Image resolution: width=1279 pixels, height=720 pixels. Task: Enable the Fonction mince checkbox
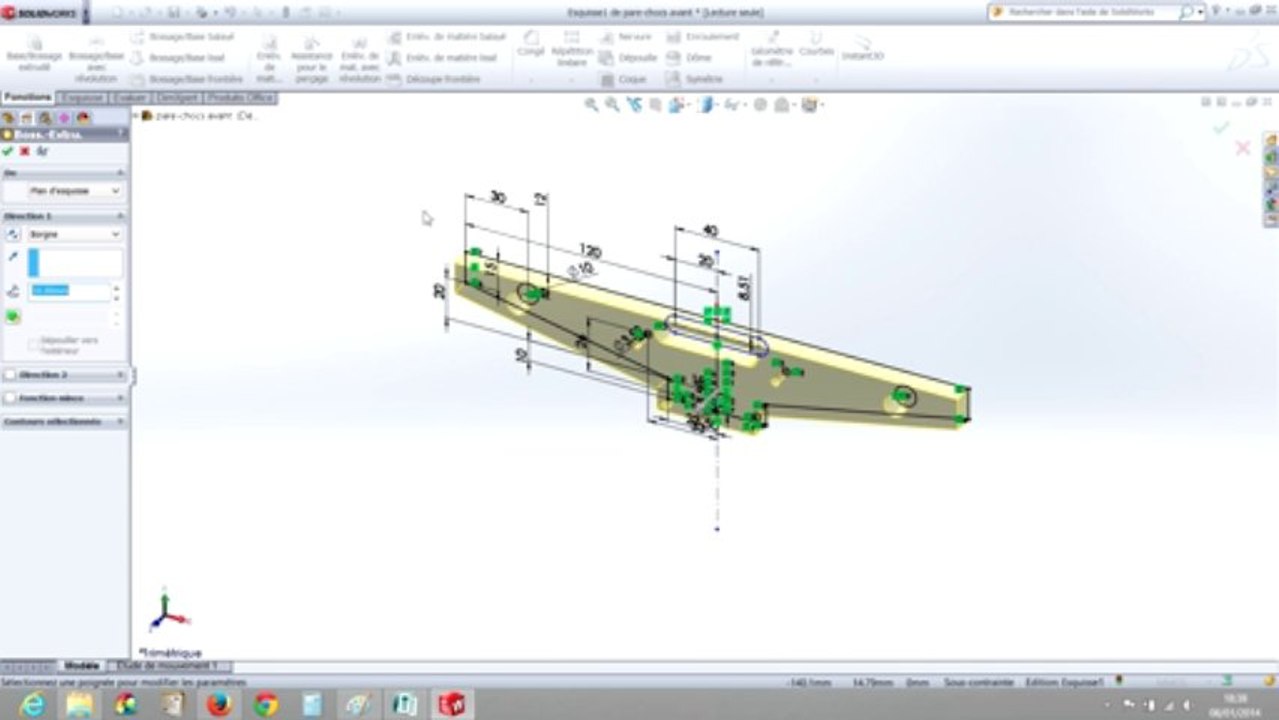click(11, 398)
